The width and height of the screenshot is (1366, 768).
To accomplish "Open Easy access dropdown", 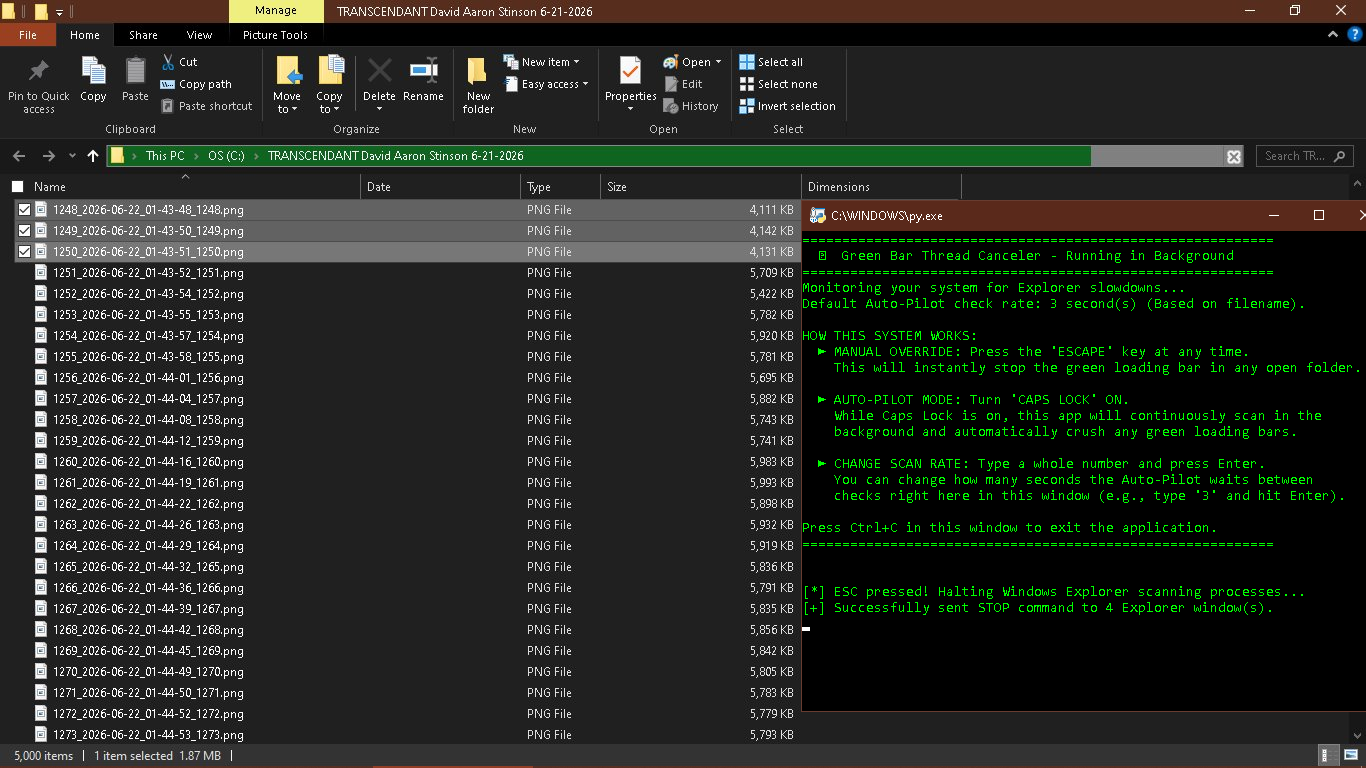I will (546, 84).
